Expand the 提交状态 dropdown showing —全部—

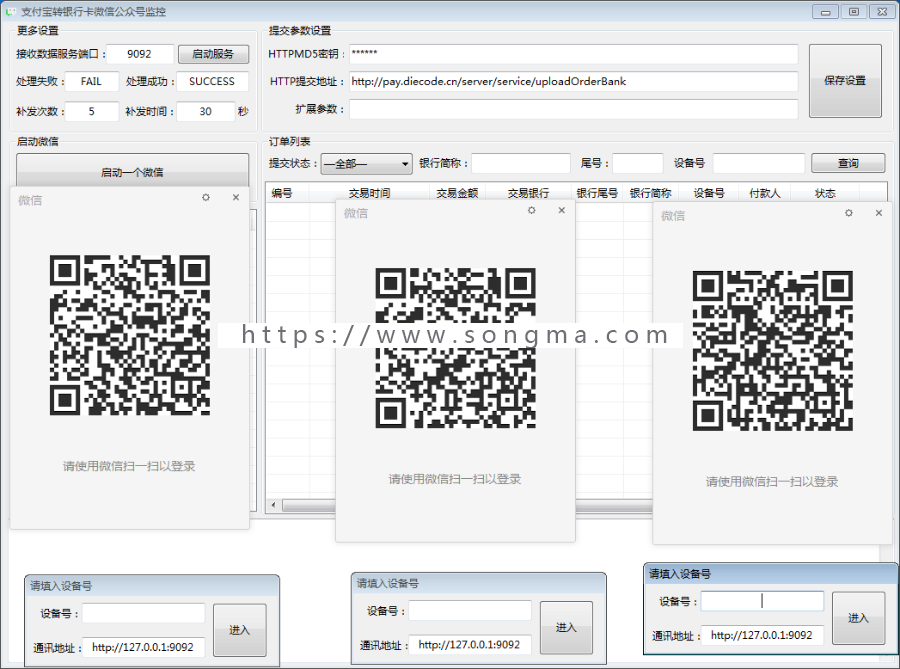coord(367,164)
